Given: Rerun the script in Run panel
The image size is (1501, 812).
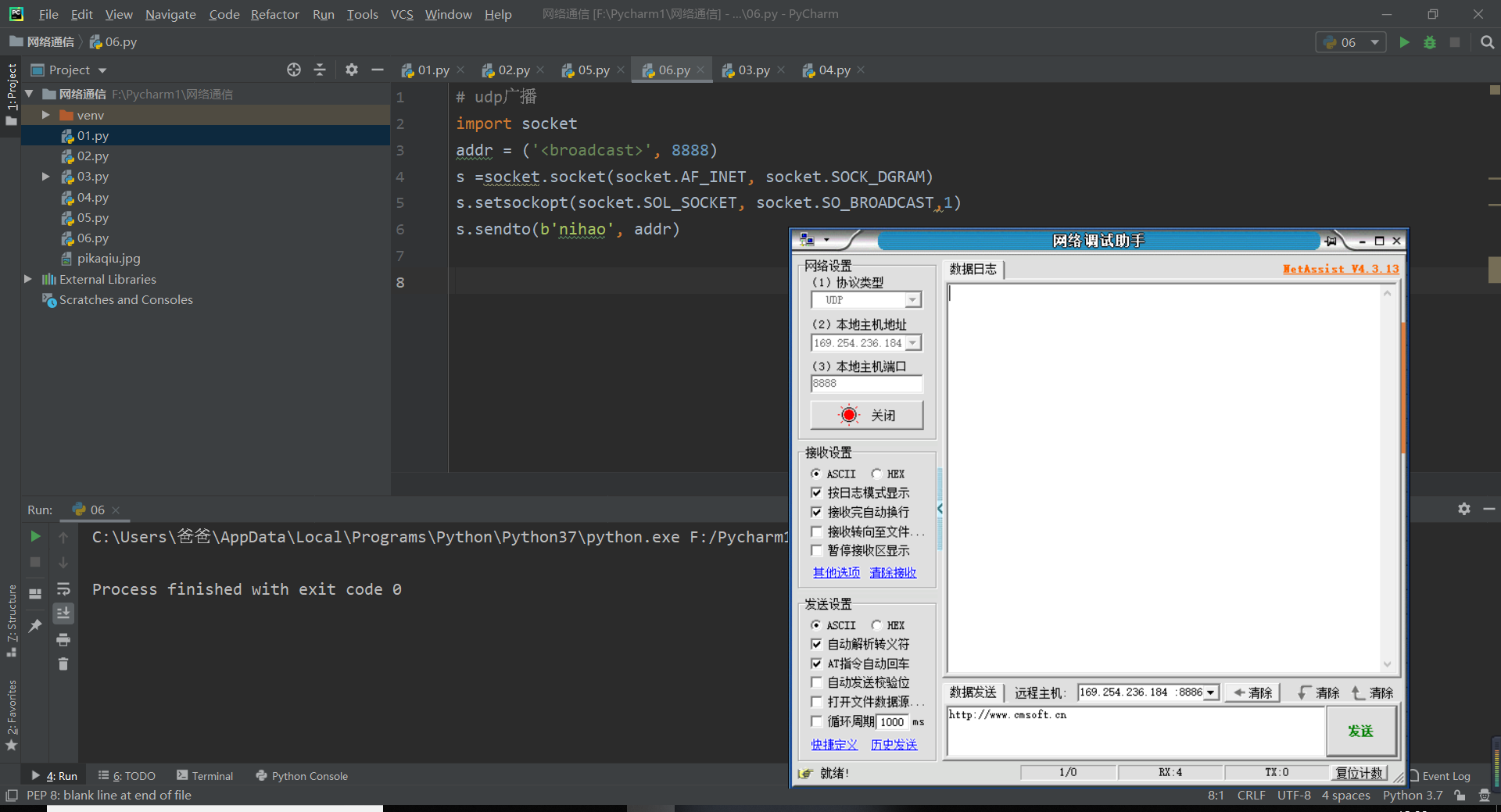Looking at the screenshot, I should pyautogui.click(x=35, y=536).
